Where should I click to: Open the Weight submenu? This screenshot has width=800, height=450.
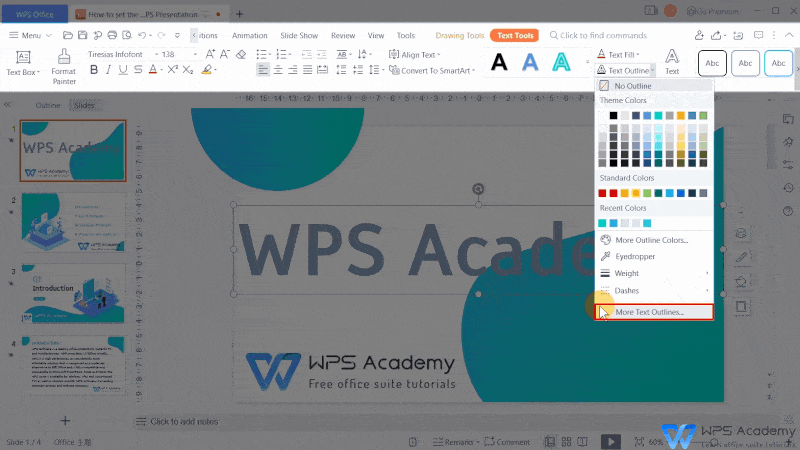coord(654,273)
